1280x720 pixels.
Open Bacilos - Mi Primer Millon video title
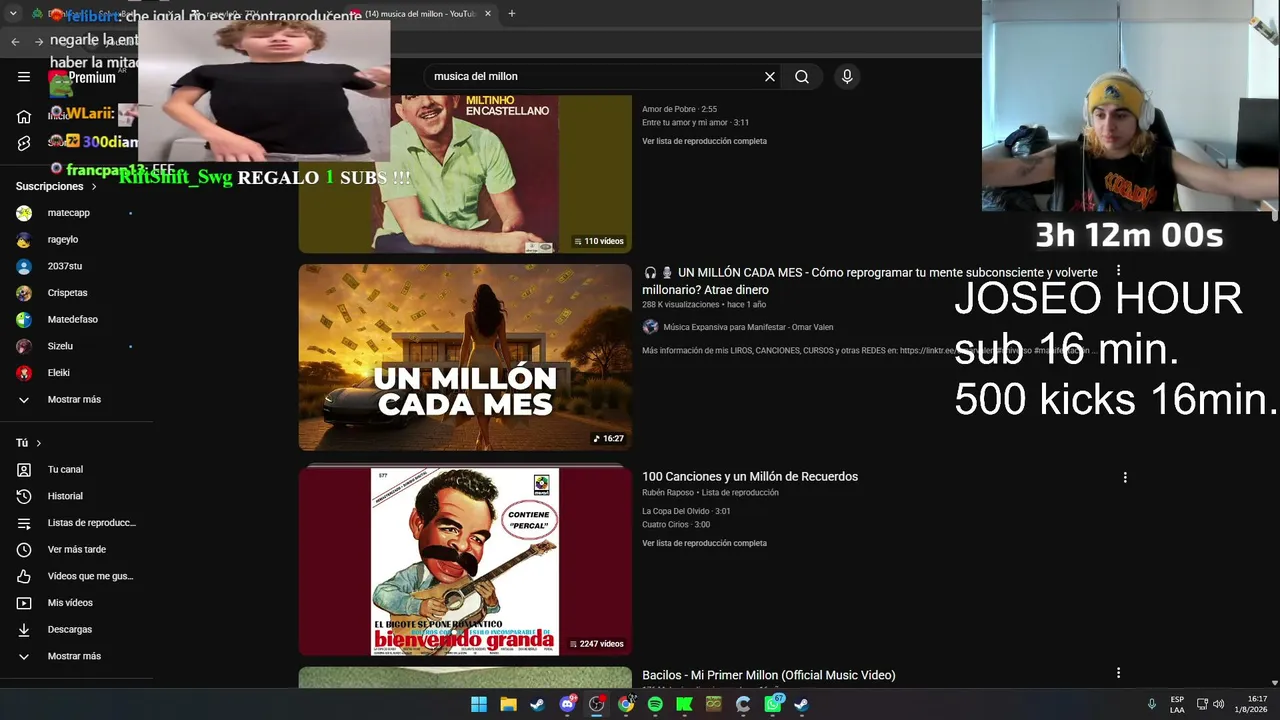click(769, 676)
